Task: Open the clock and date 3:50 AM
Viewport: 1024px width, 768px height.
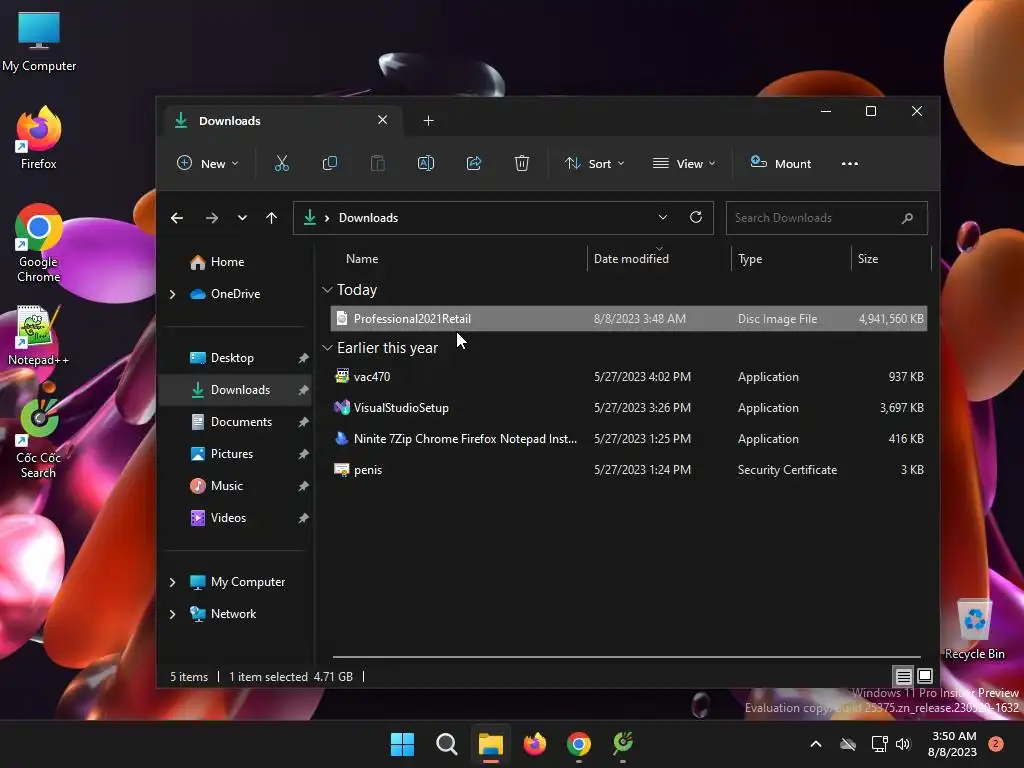Action: 953,744
